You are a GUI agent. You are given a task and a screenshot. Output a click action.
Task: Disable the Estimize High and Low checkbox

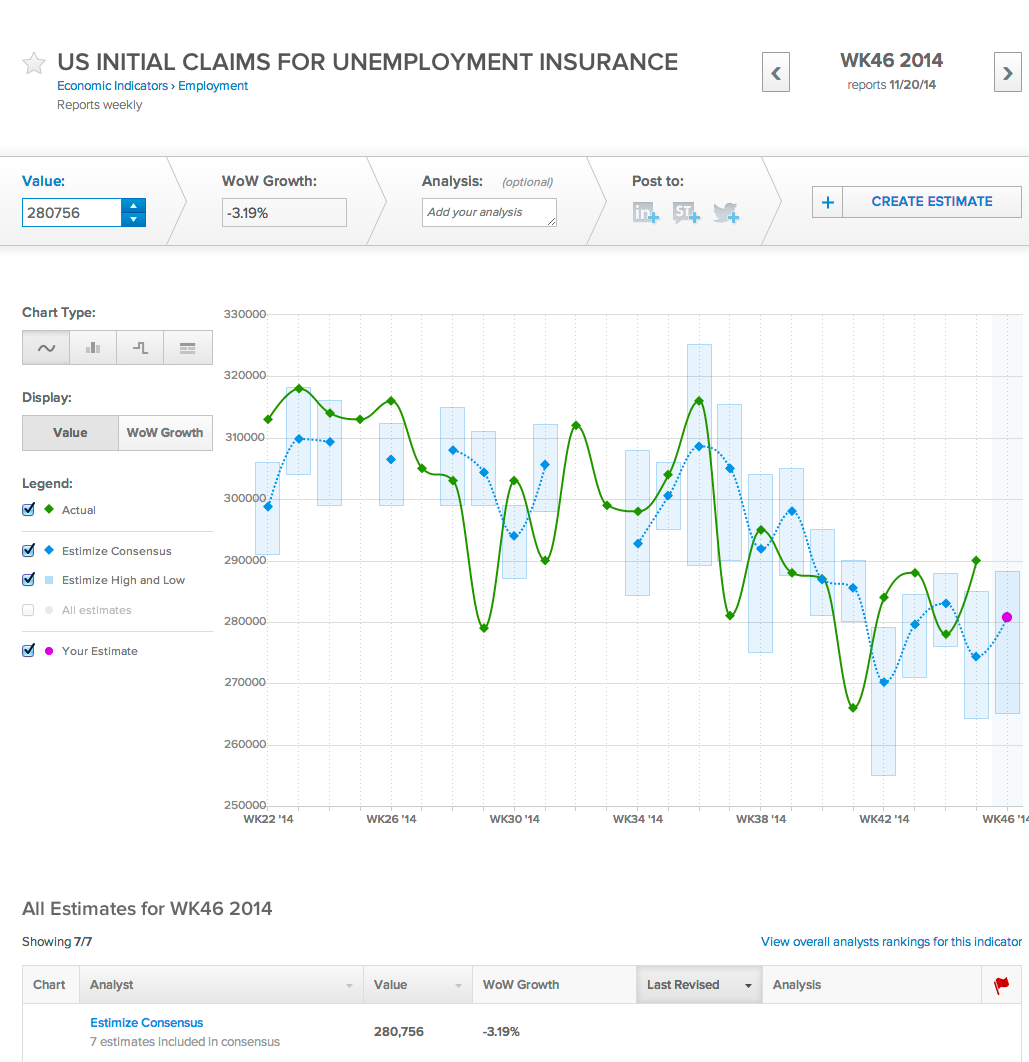pyautogui.click(x=28, y=580)
